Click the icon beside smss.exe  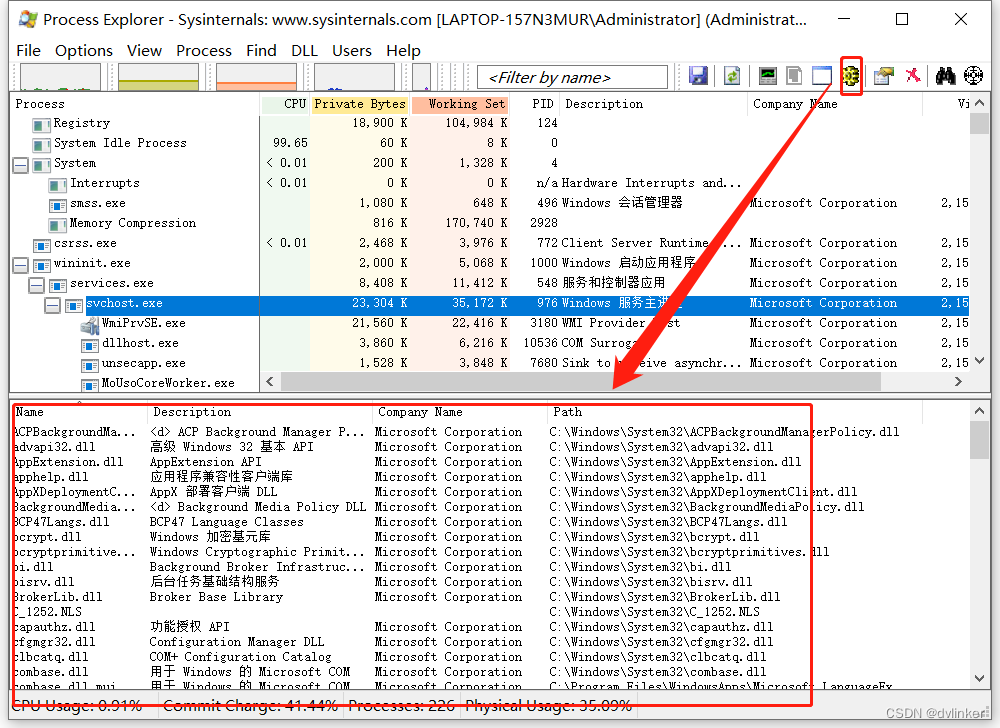(58, 204)
